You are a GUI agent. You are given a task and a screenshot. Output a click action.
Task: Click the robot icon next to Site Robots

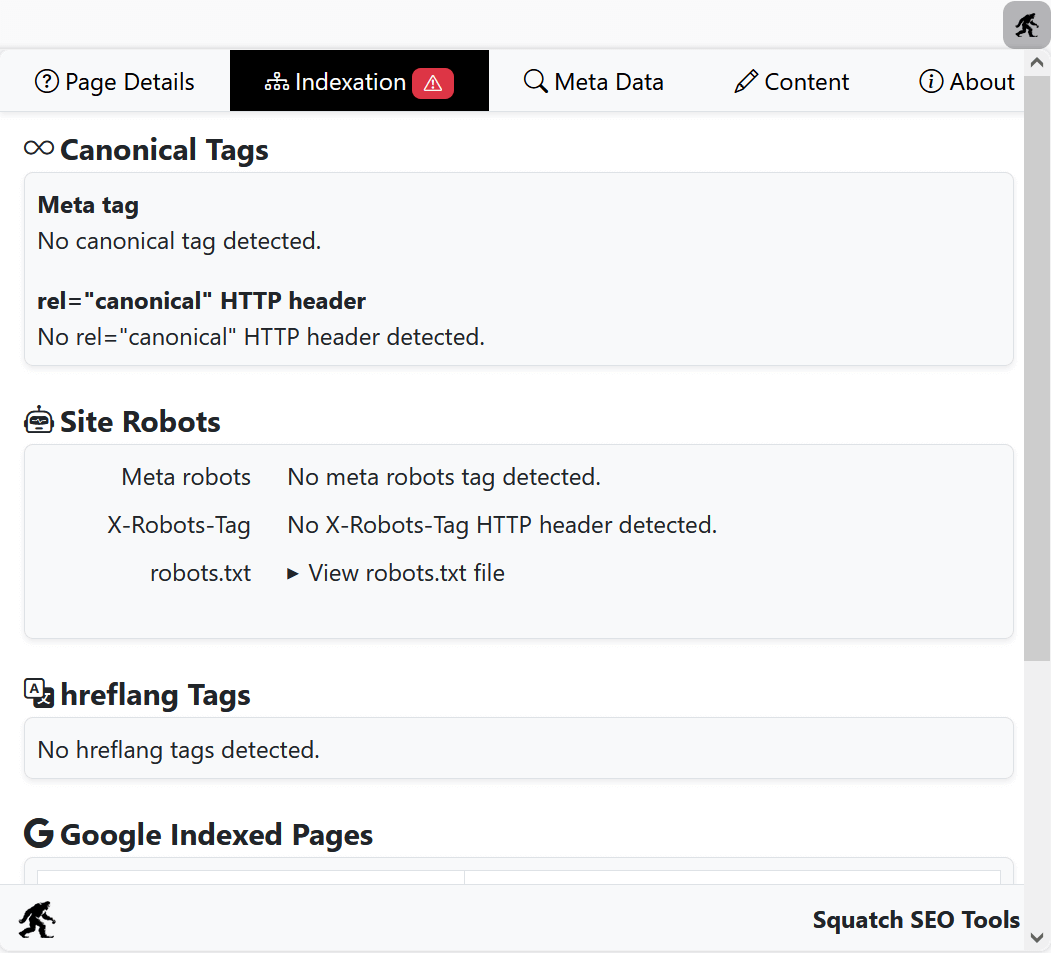(x=38, y=420)
